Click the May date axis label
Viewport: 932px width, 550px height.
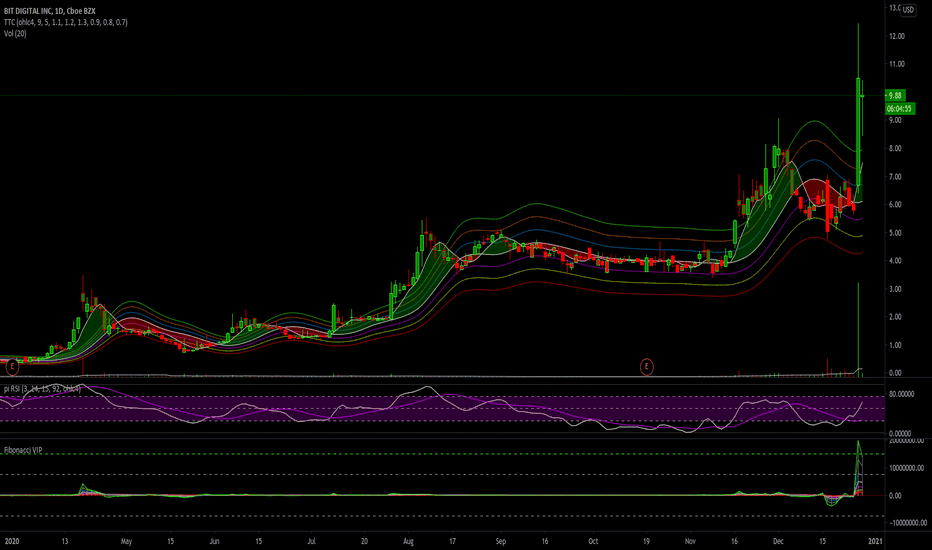(x=126, y=542)
